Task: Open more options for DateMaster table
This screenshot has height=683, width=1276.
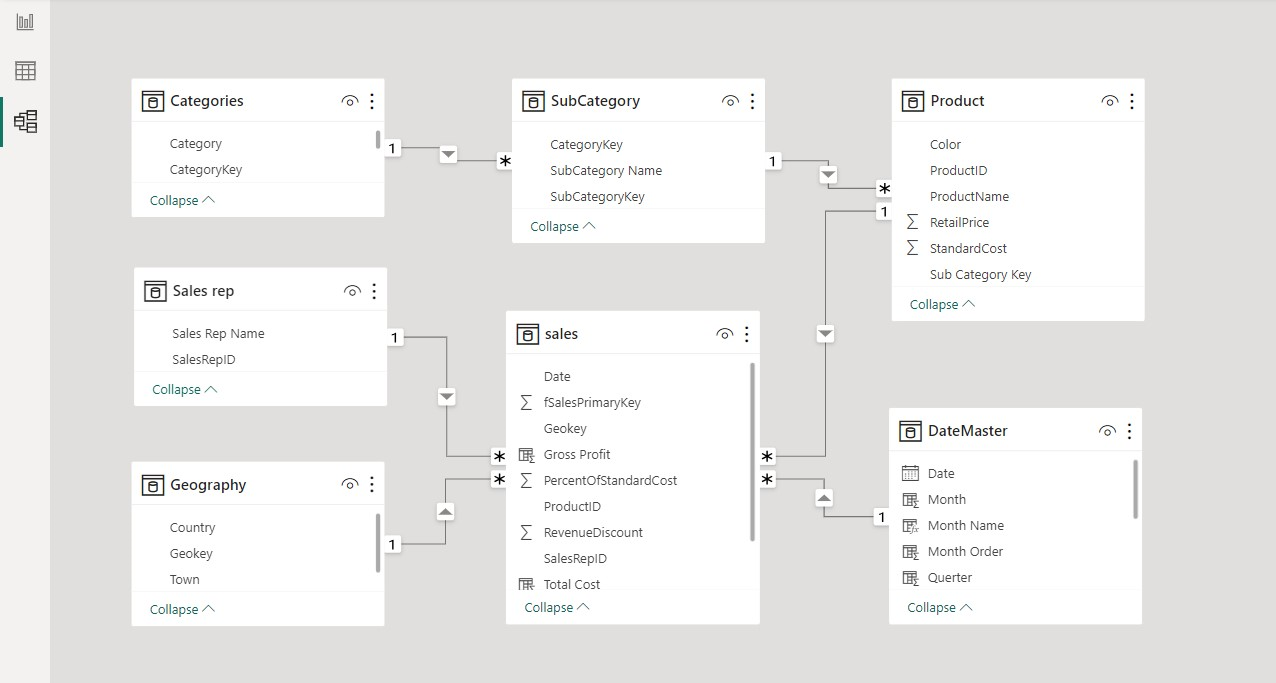Action: (1129, 431)
